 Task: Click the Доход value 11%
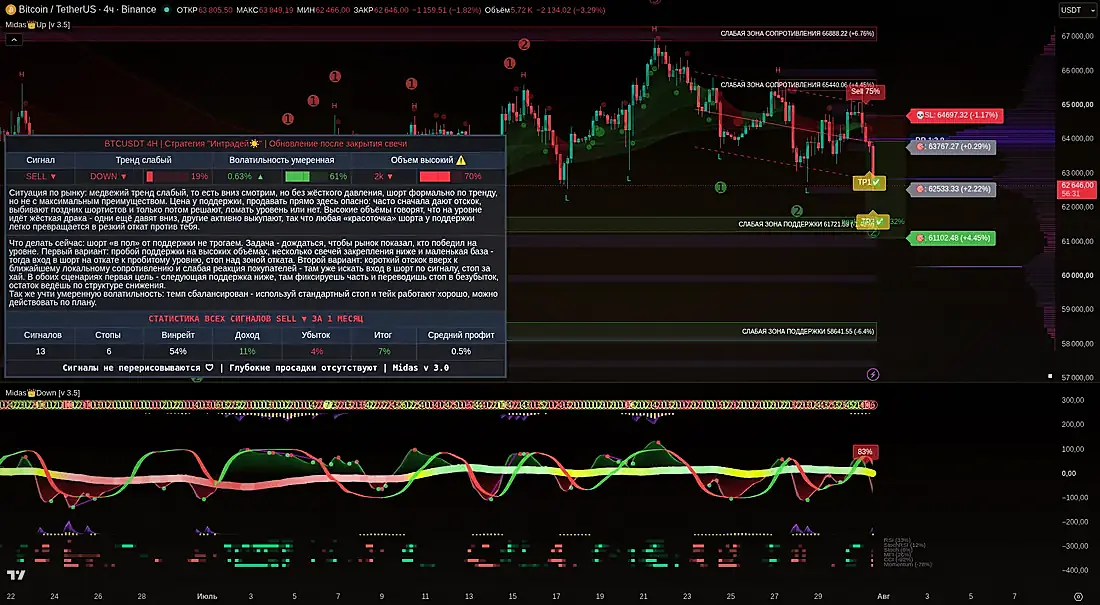(x=247, y=352)
